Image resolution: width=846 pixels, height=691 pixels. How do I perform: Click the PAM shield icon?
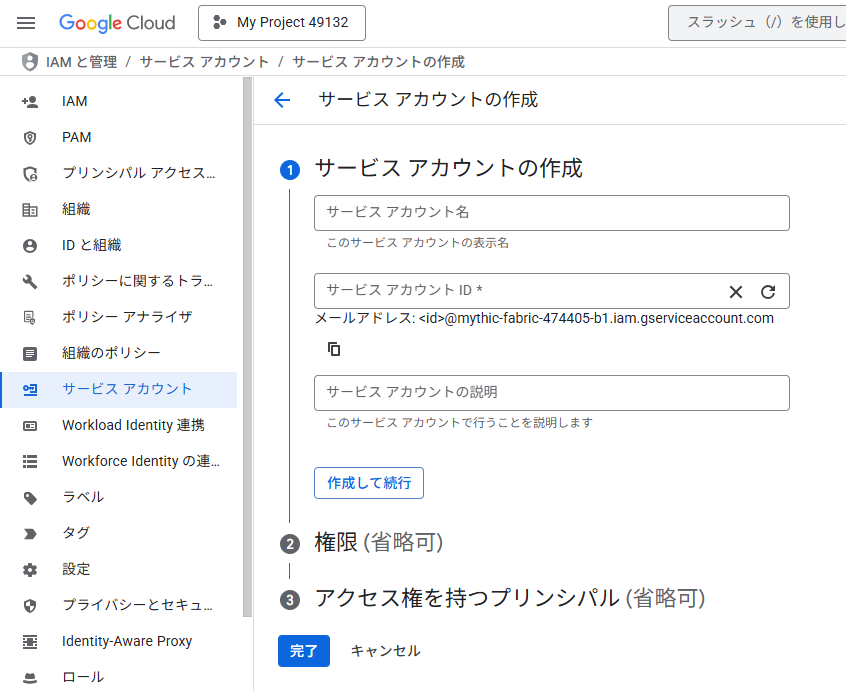pos(30,137)
